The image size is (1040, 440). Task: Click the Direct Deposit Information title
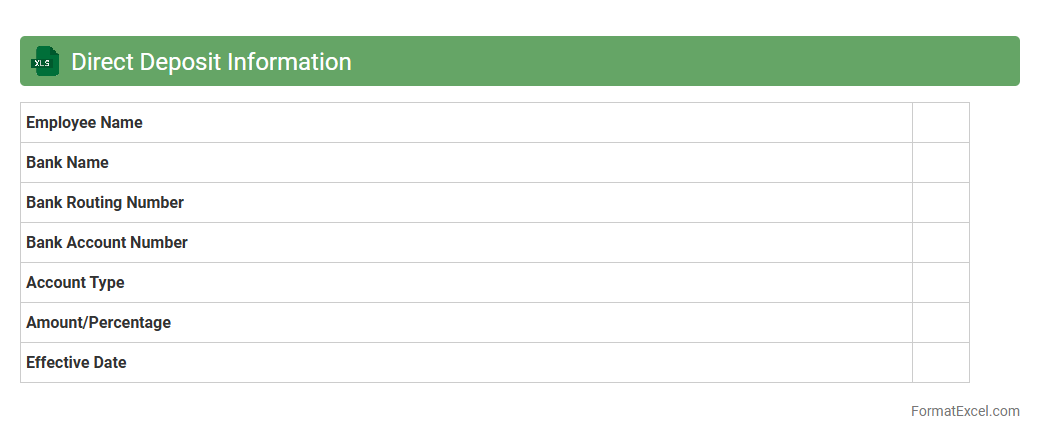click(x=211, y=62)
